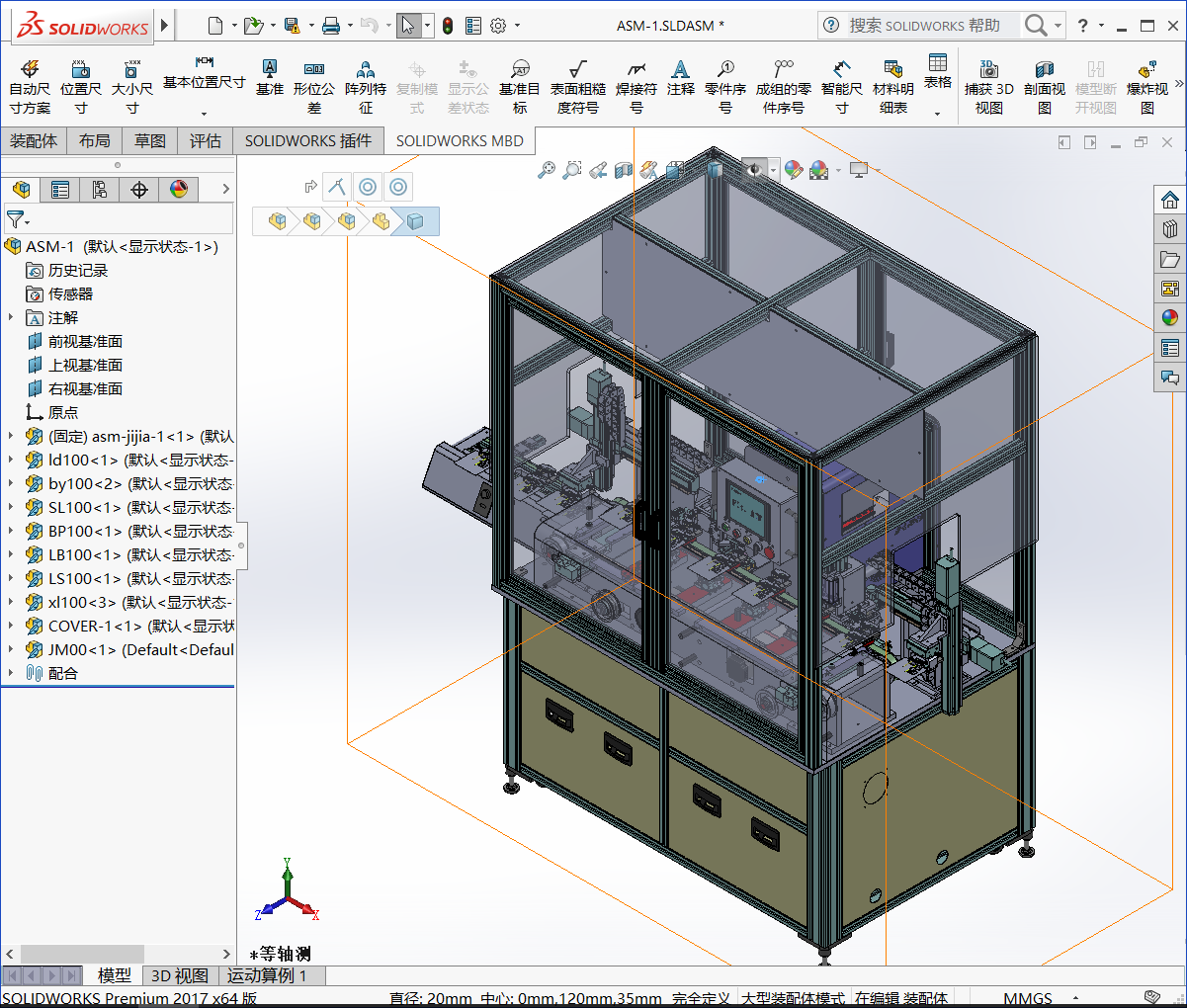Click the 基准 datum tool
Viewport: 1187px width, 1008px height.
pos(269,77)
